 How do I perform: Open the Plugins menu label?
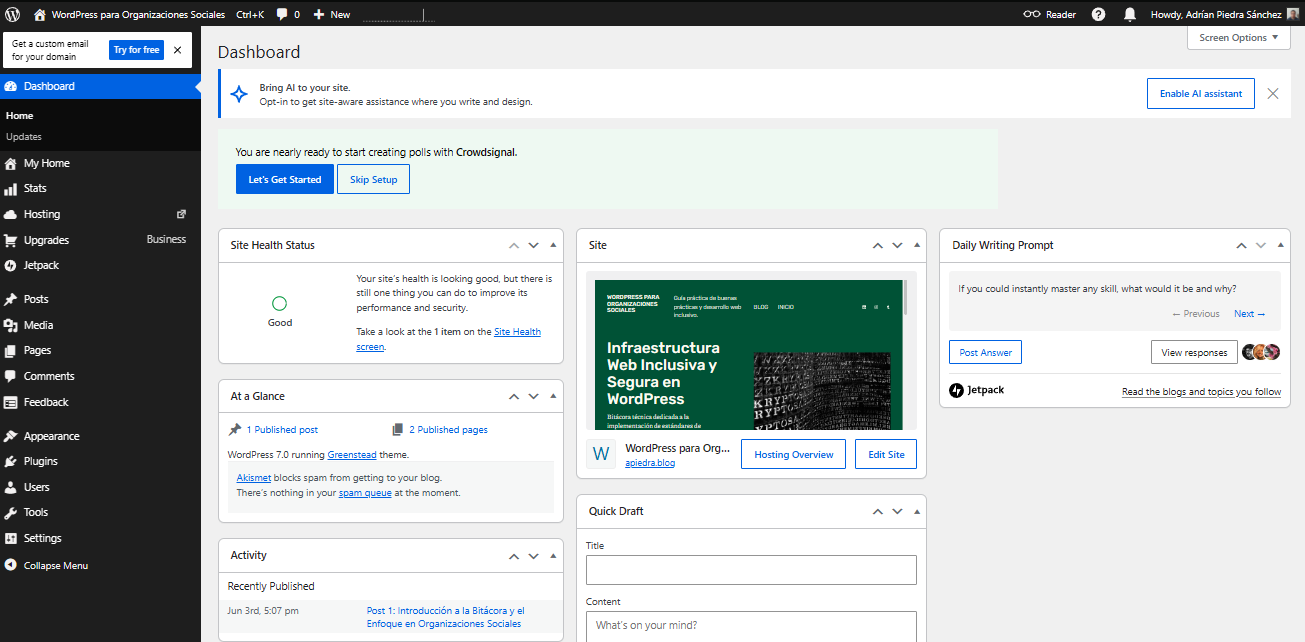tap(41, 461)
